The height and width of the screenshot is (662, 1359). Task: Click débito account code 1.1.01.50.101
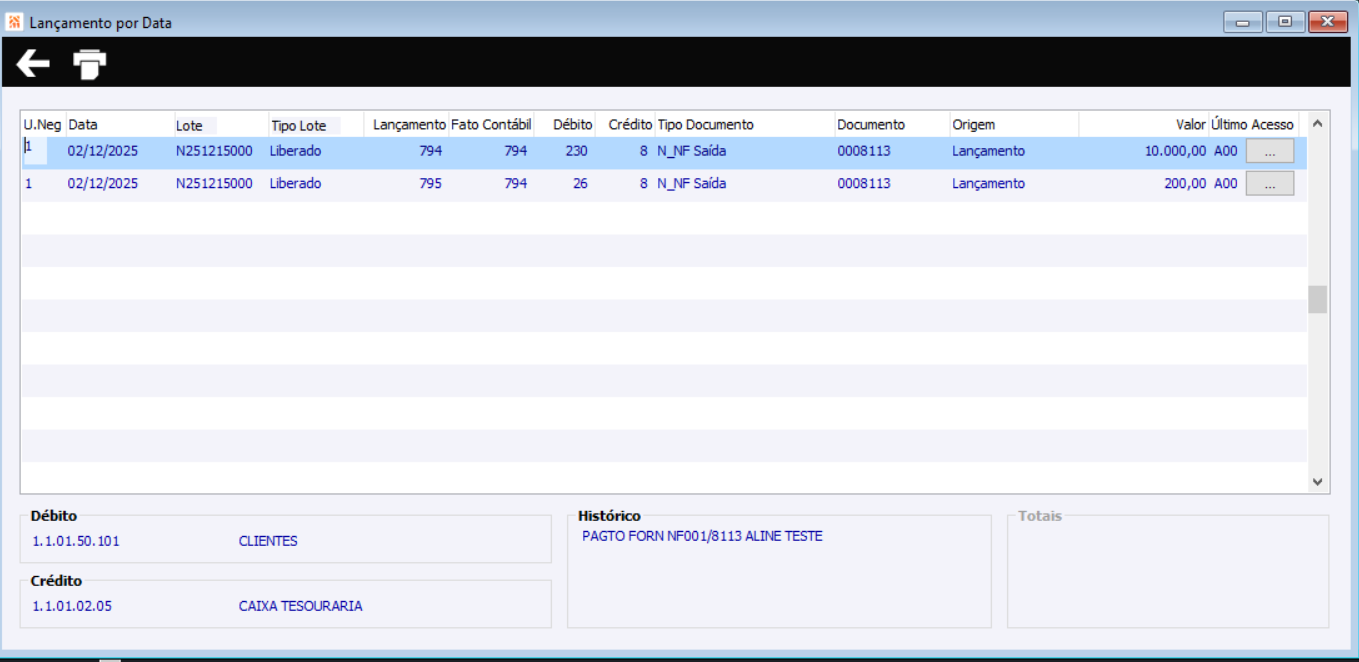pos(76,541)
